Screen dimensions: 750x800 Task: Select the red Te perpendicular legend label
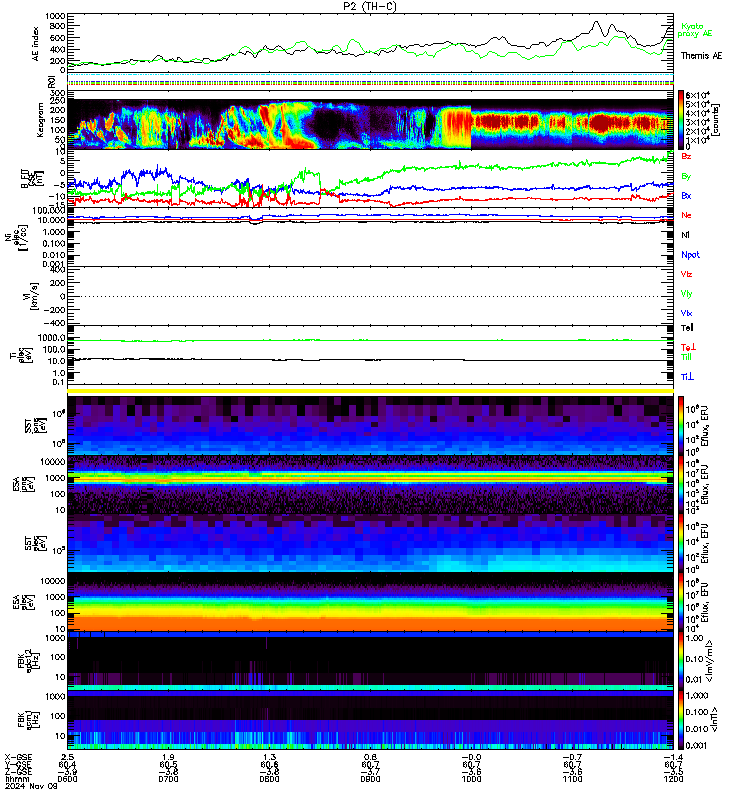[688, 347]
